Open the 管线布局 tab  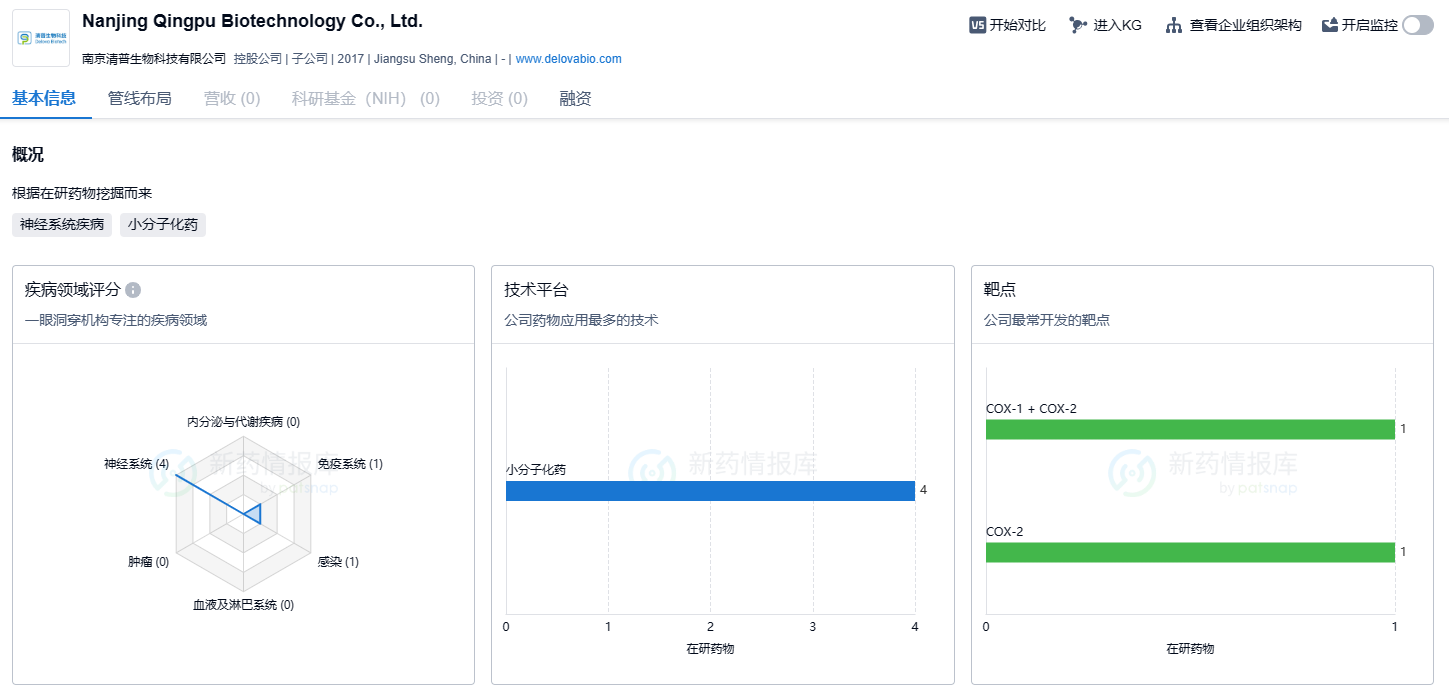139,98
